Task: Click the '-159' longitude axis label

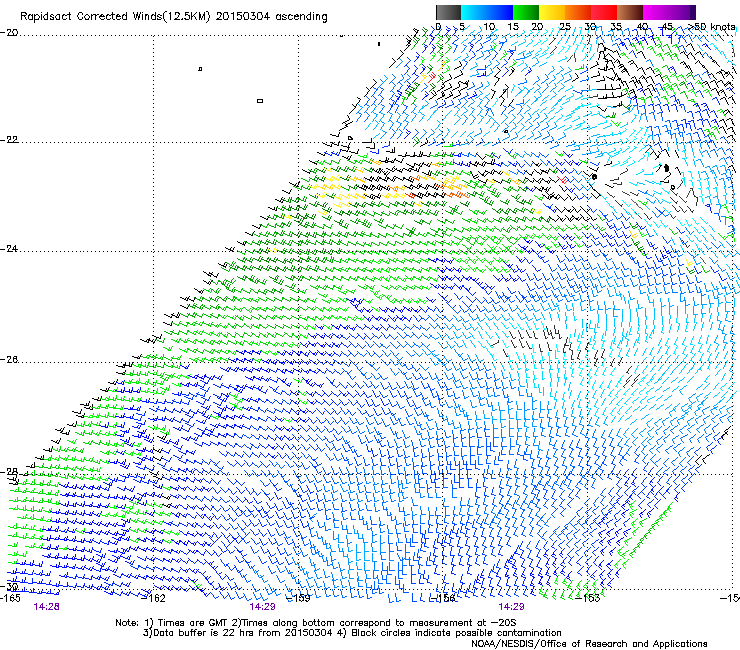Action: point(299,598)
